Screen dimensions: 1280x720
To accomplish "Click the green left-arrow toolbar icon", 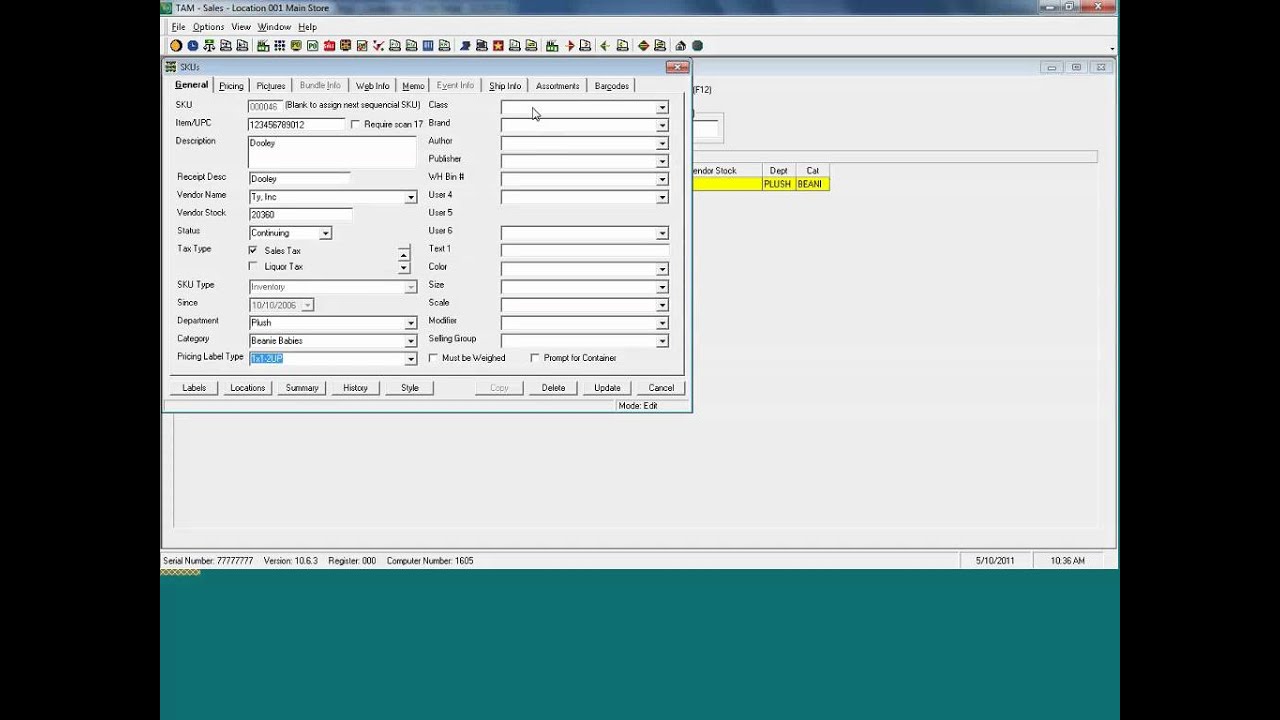I will click(605, 46).
